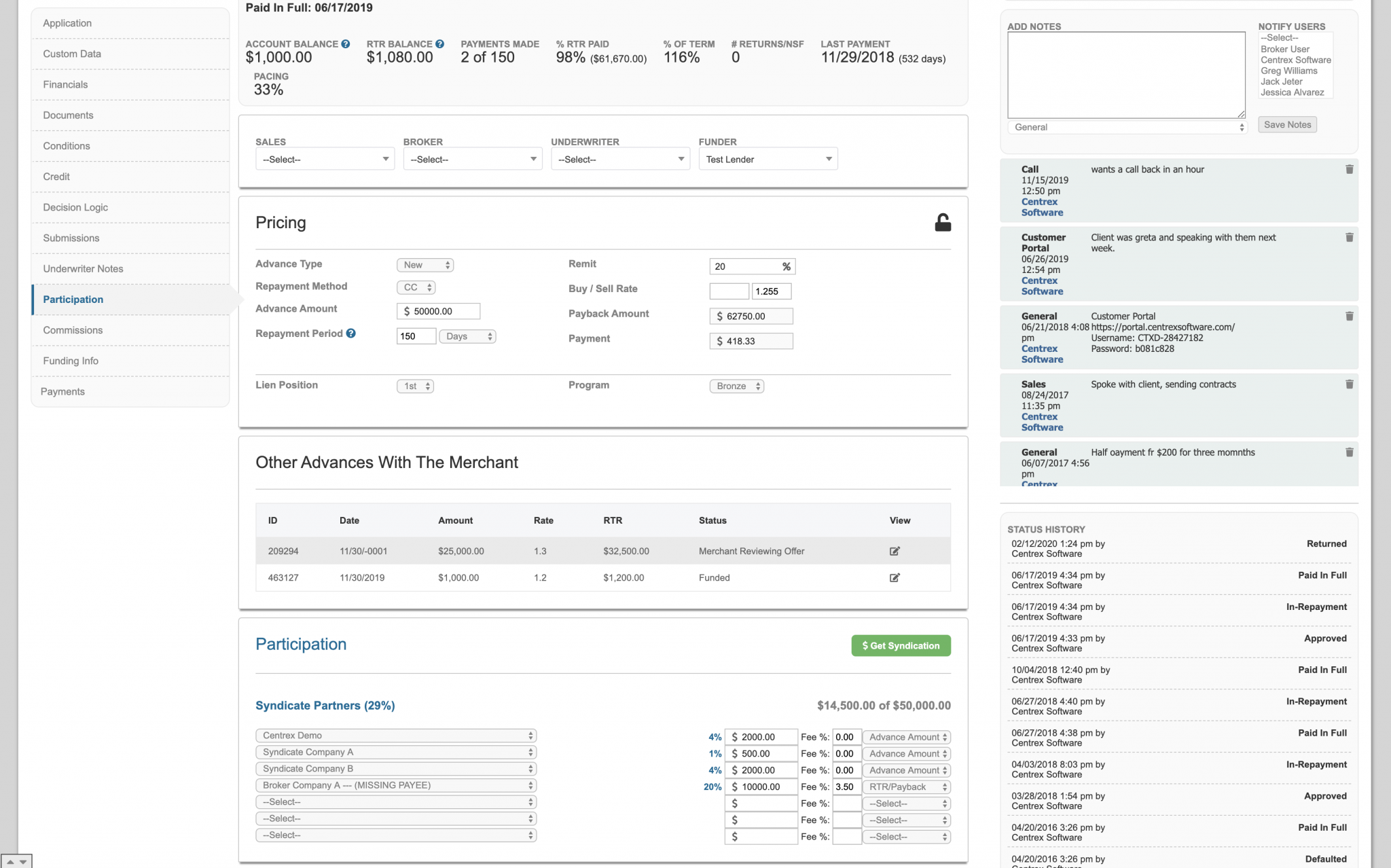
Task: Click the Get Syndication button
Action: (901, 645)
